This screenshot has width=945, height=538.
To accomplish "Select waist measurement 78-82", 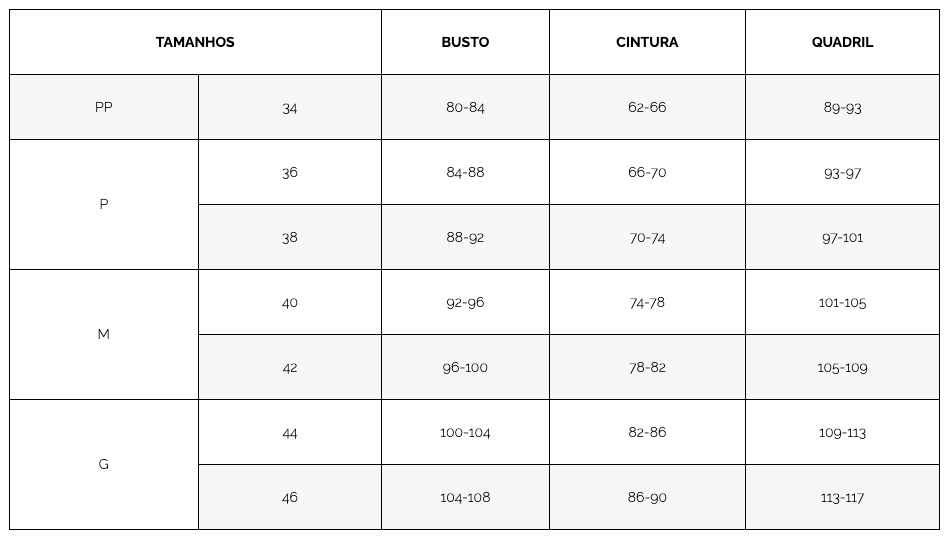I will (x=647, y=367).
